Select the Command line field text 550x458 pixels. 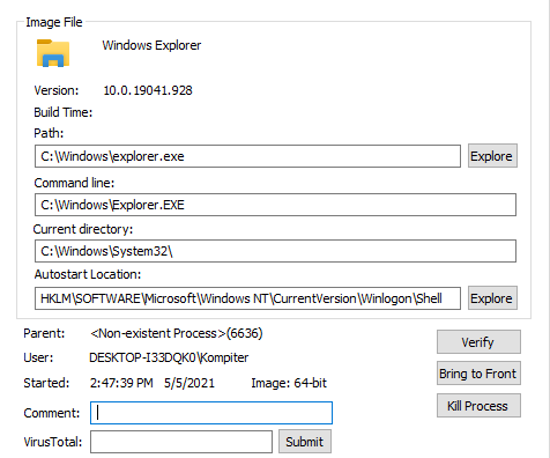click(x=275, y=204)
